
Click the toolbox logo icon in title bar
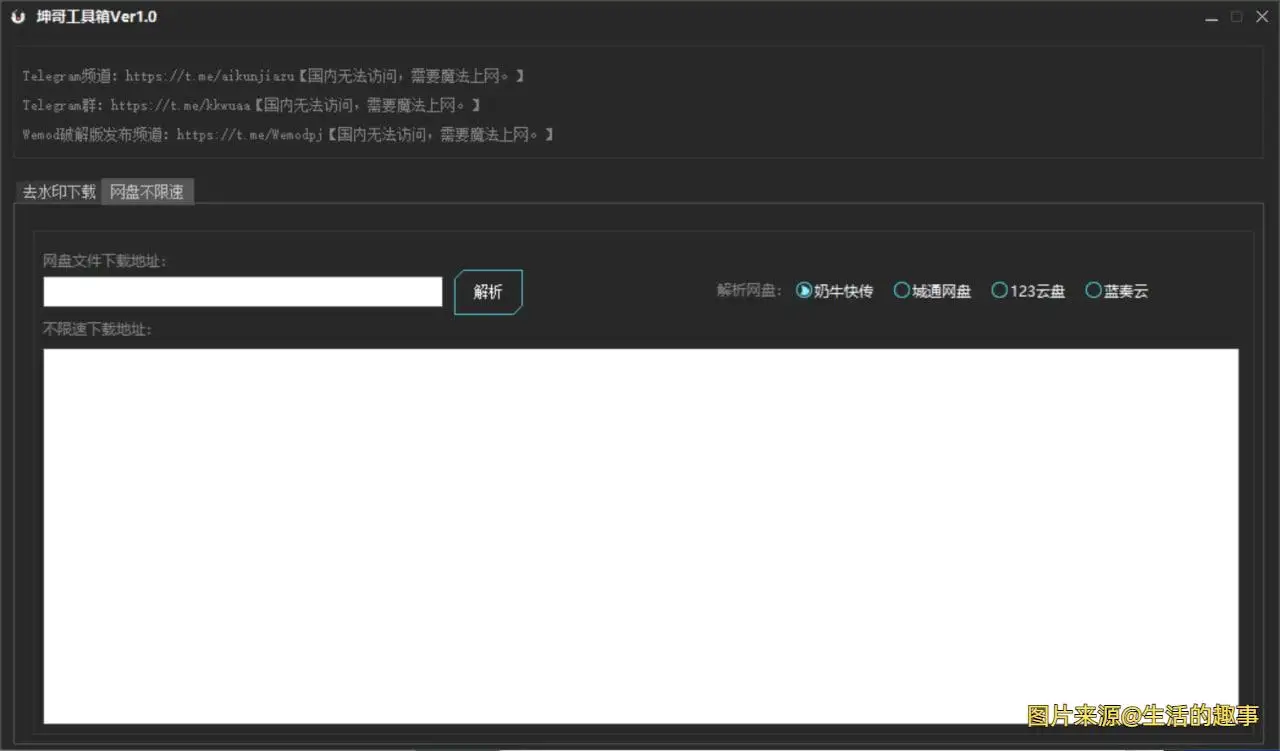[17, 16]
